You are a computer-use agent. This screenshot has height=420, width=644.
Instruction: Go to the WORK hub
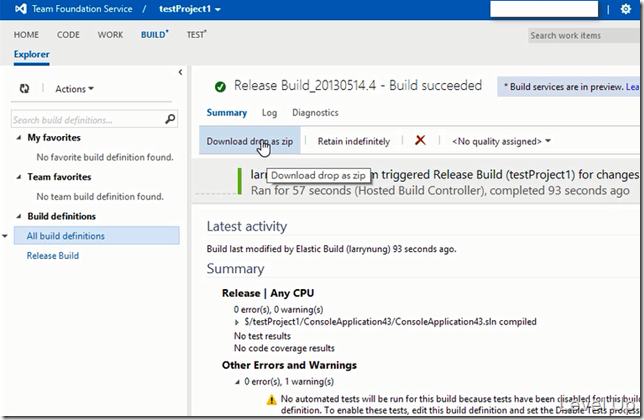[110, 35]
